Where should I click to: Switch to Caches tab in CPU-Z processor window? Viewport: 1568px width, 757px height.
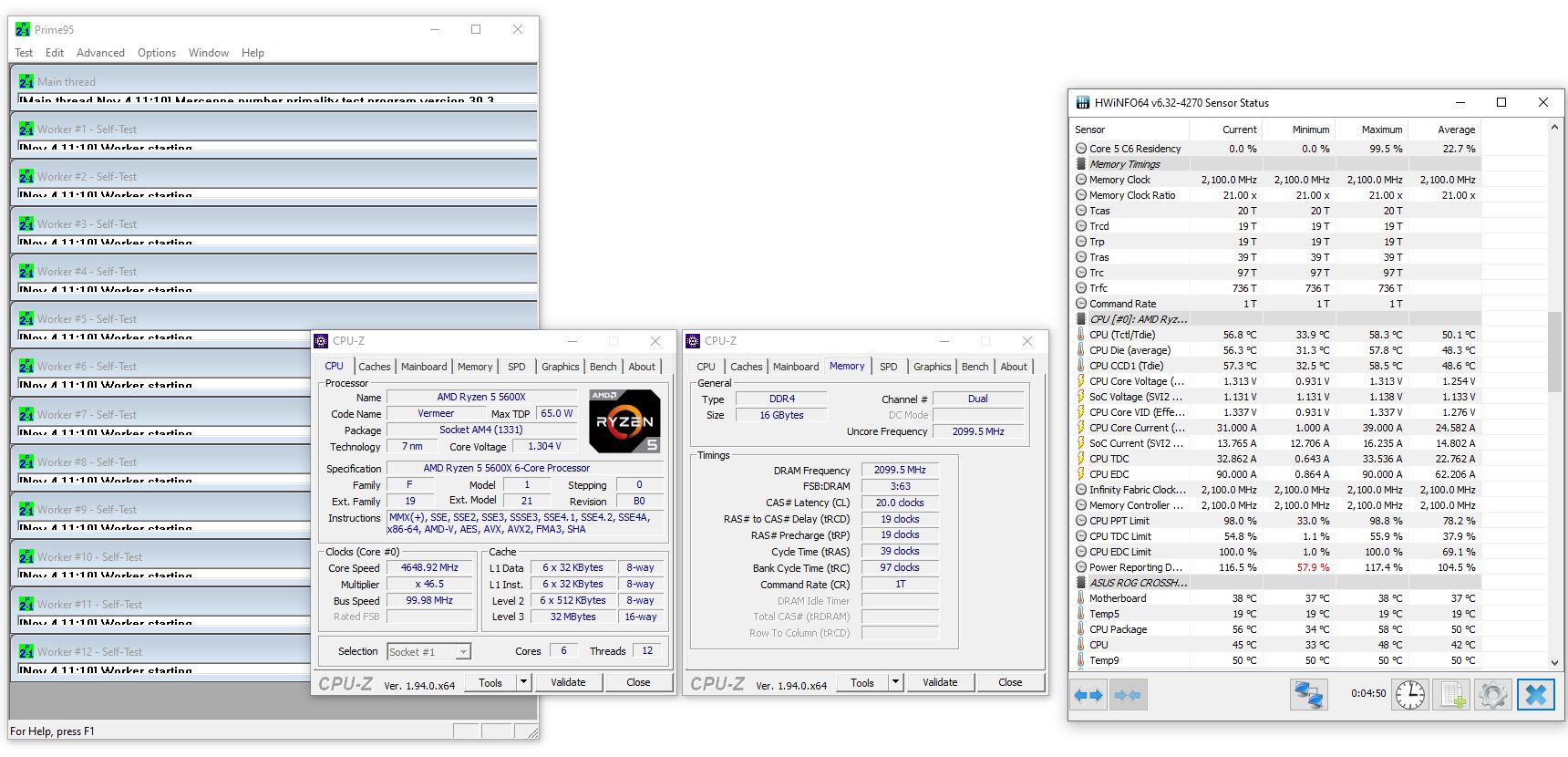(375, 367)
